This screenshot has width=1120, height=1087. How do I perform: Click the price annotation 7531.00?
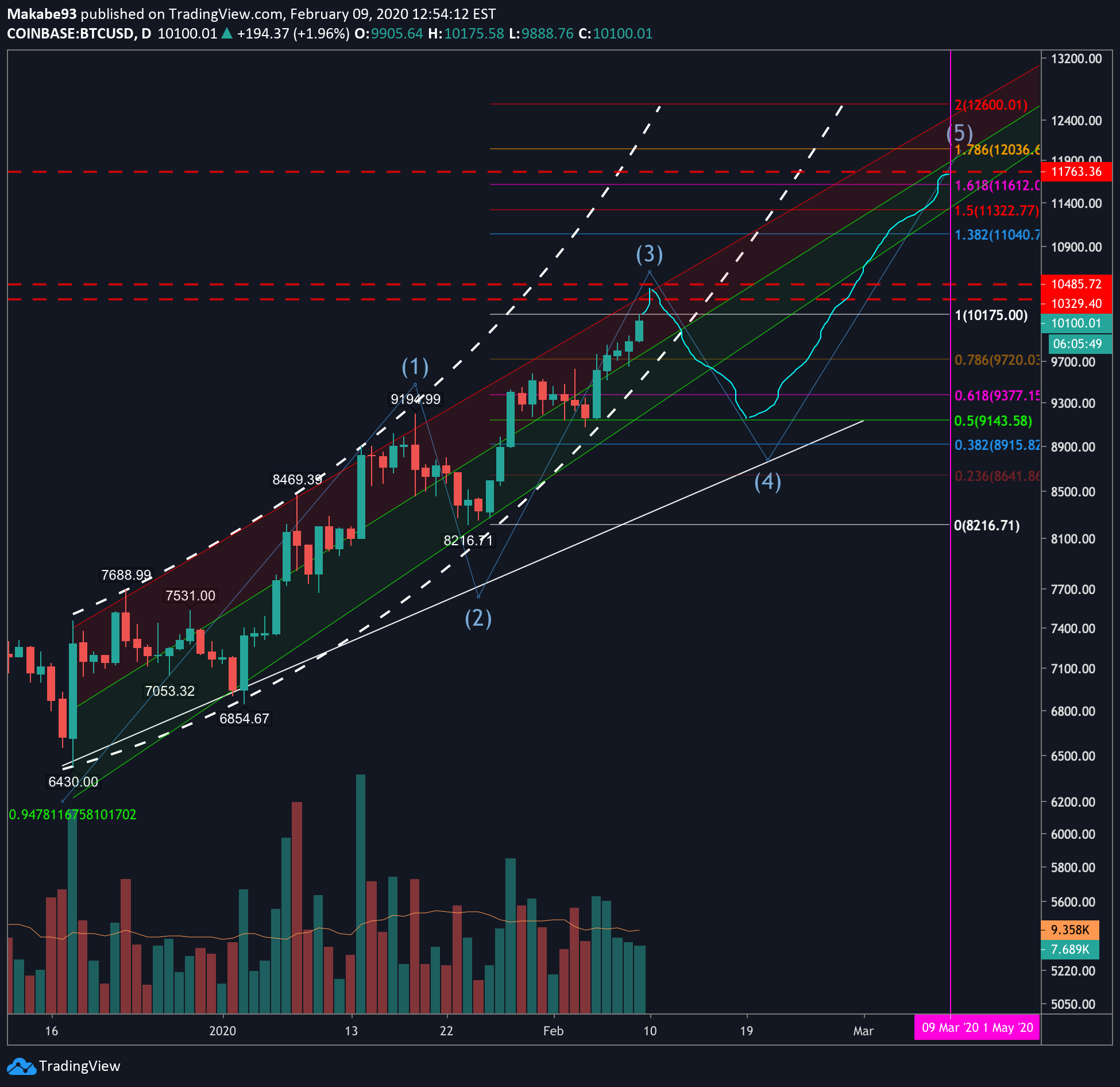pos(190,595)
